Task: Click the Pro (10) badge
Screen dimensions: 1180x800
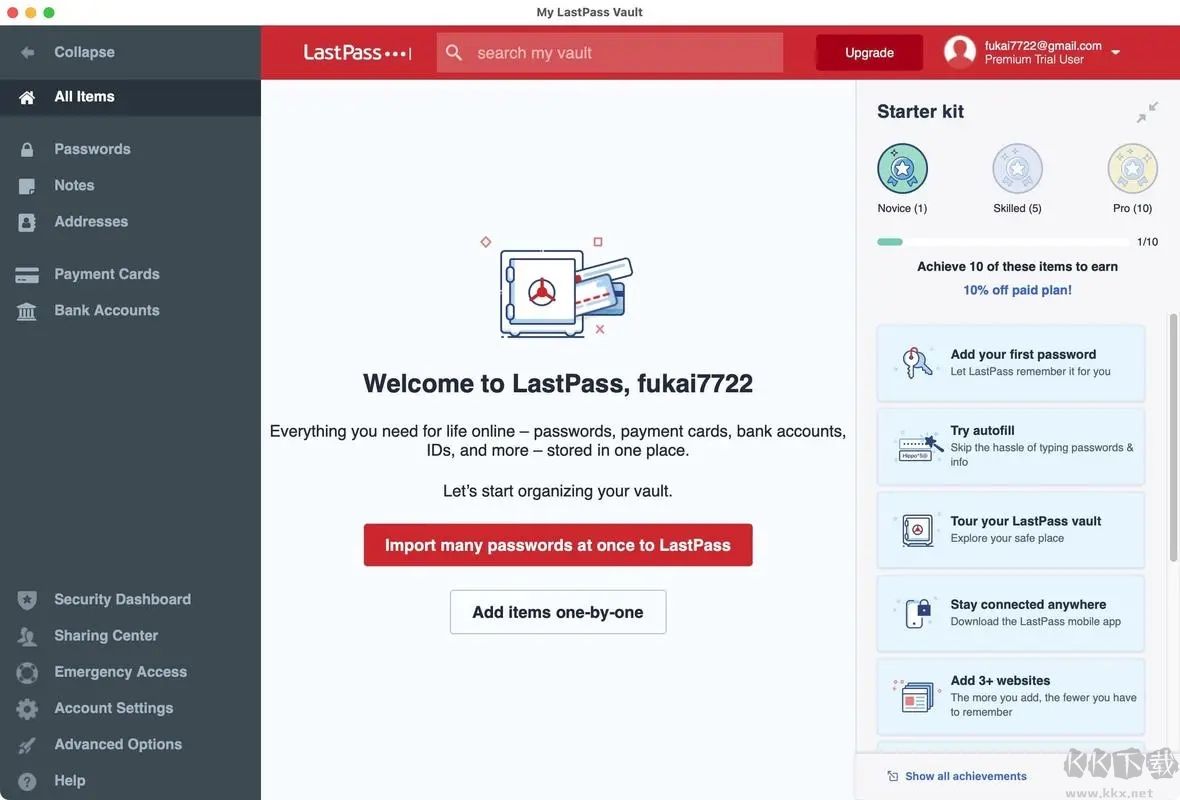Action: (1133, 169)
